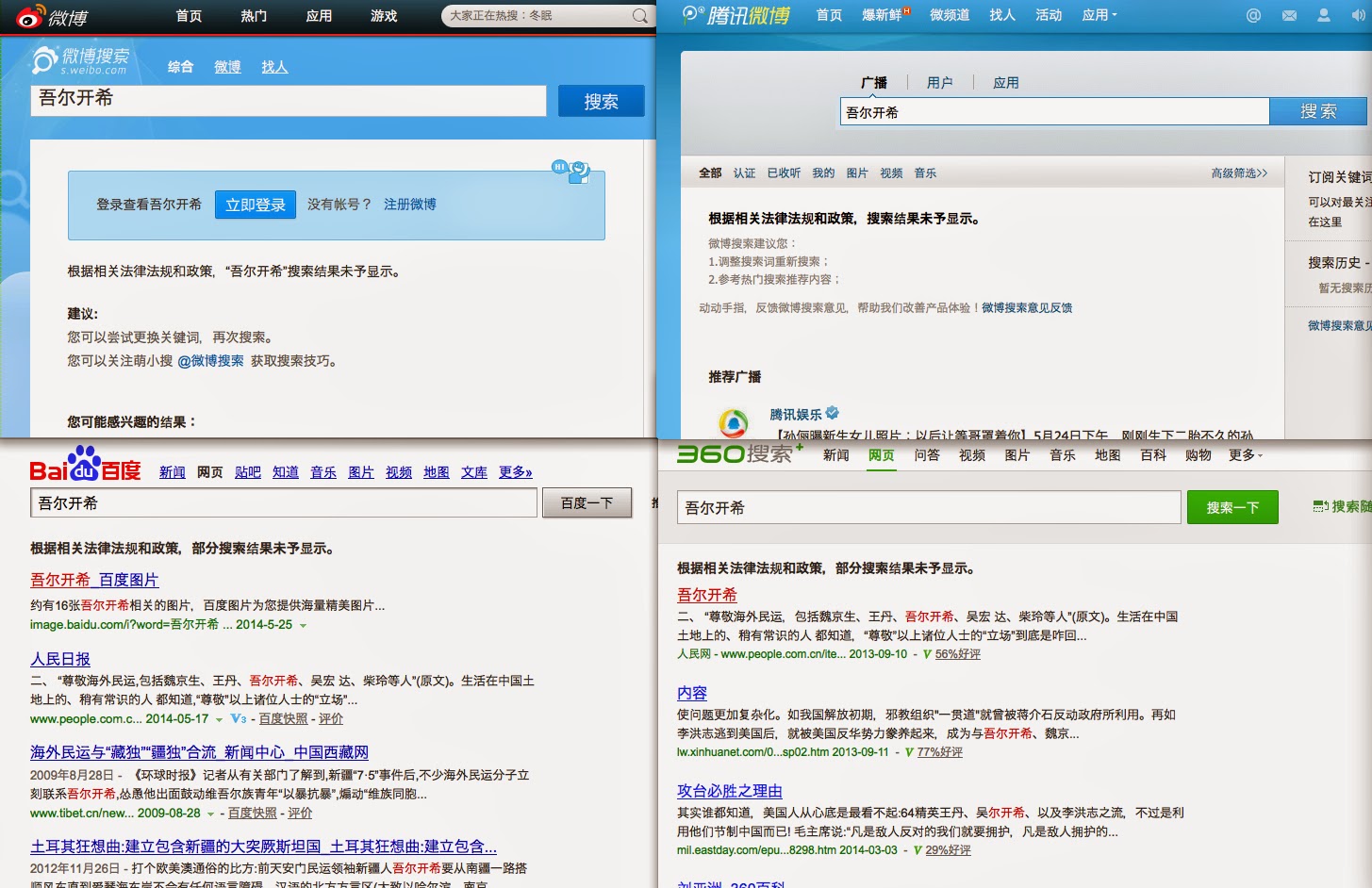Screen dimensions: 1372x888
Task: Open the 吾尔开希_百度图片 result link
Action: (x=94, y=580)
